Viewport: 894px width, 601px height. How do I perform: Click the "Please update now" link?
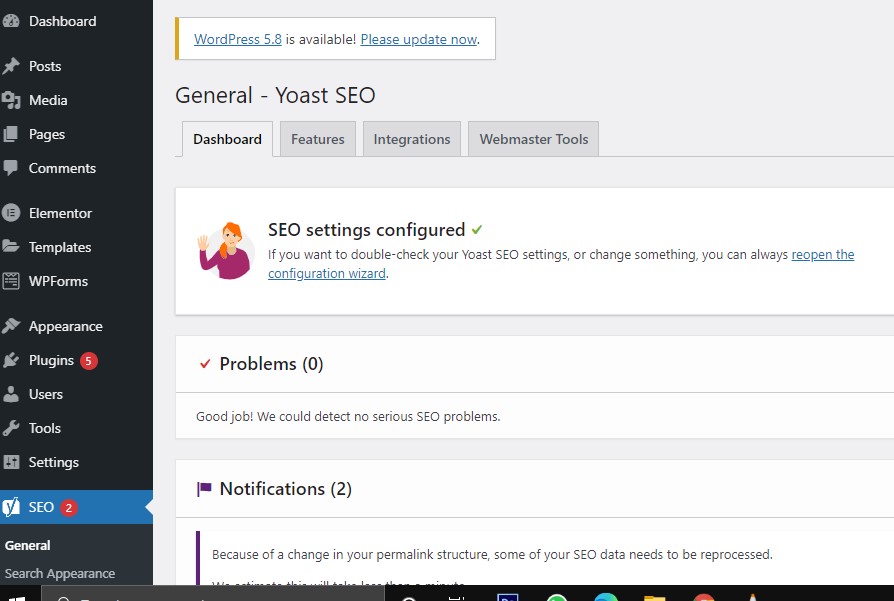click(x=418, y=39)
